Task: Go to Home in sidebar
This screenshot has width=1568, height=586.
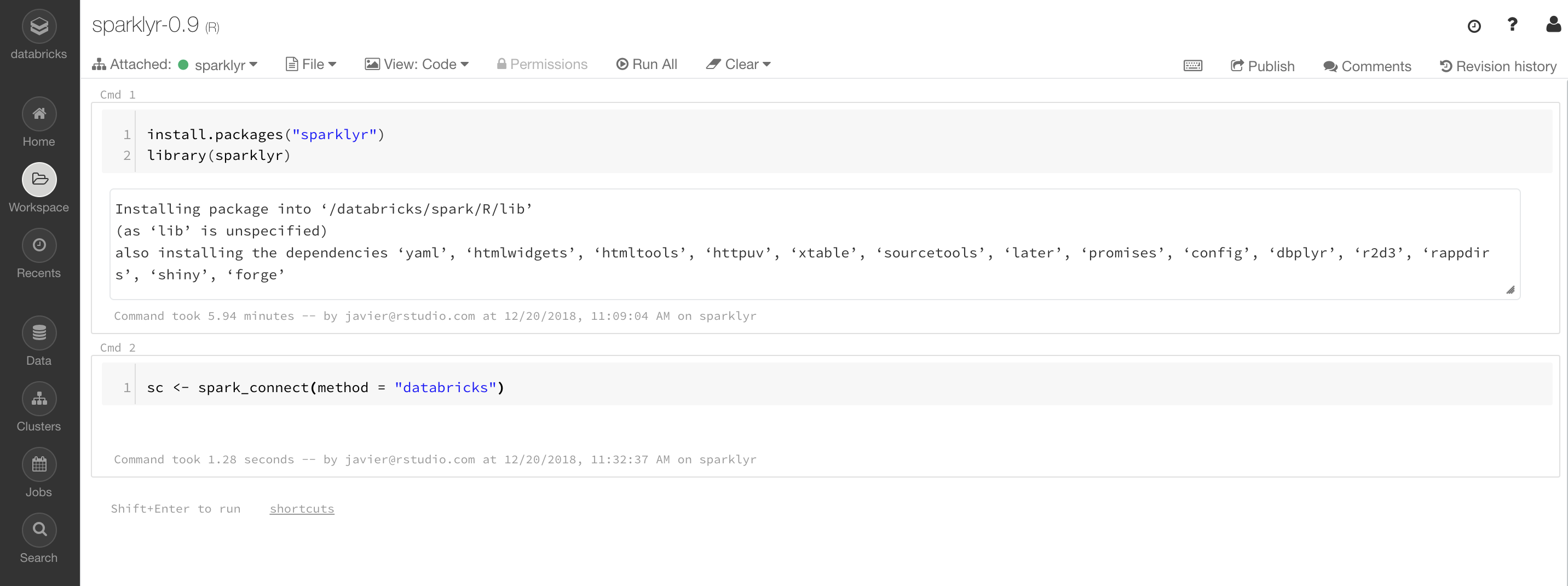Action: pyautogui.click(x=39, y=123)
